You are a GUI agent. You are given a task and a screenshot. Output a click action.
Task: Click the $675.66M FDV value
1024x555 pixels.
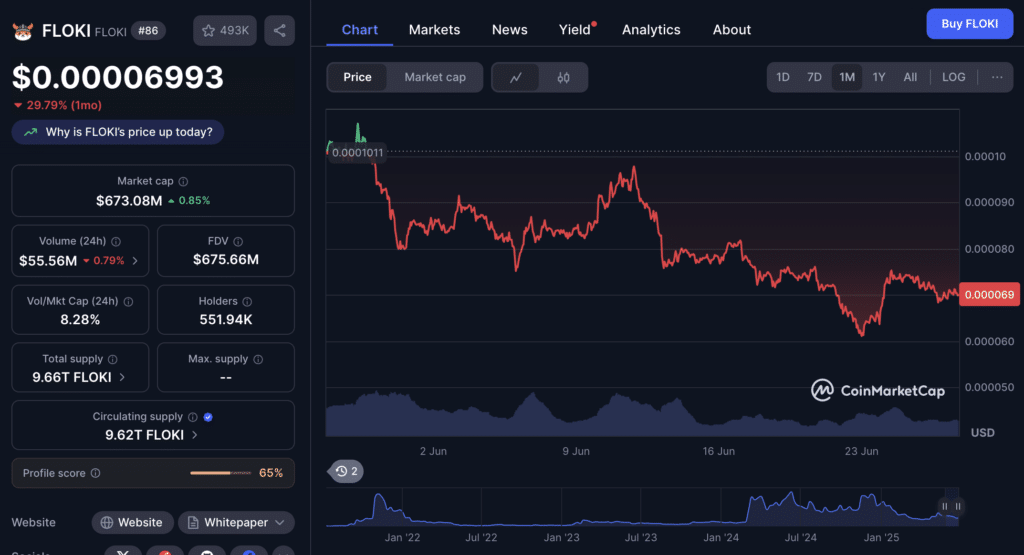coord(226,259)
